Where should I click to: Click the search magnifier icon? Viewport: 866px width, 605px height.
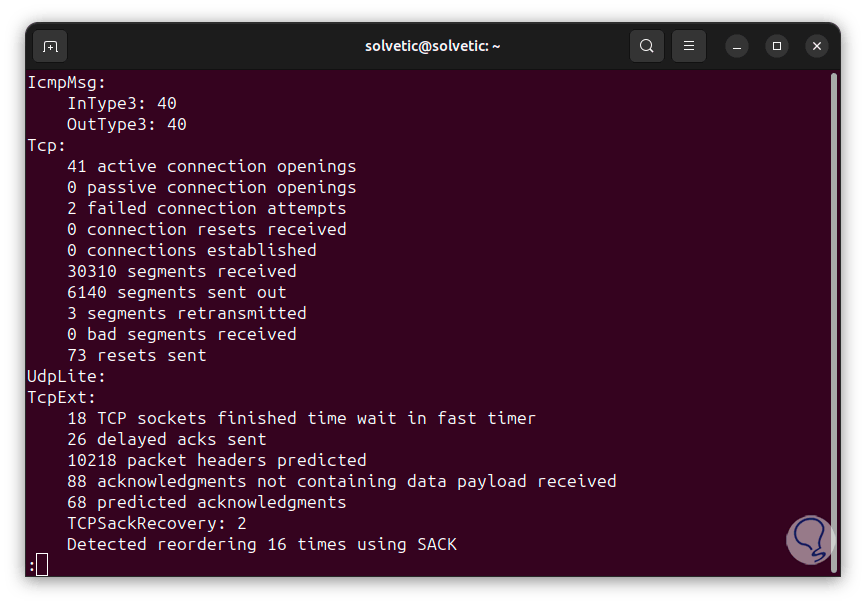click(647, 46)
